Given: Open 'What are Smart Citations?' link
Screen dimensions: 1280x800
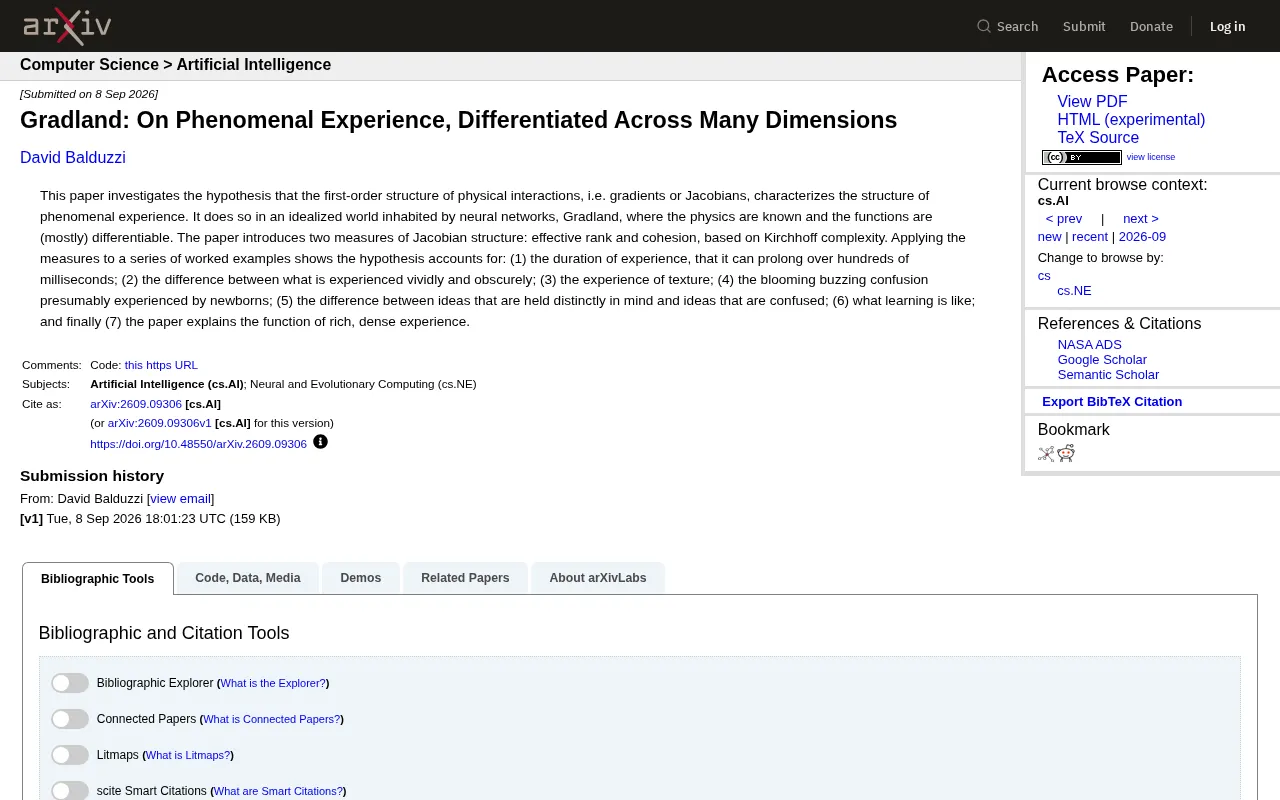Looking at the screenshot, I should (x=278, y=791).
